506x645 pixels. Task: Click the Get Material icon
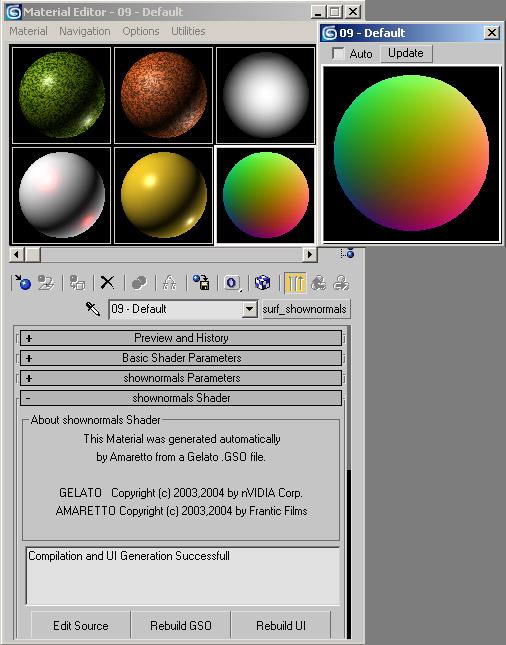click(x=23, y=283)
